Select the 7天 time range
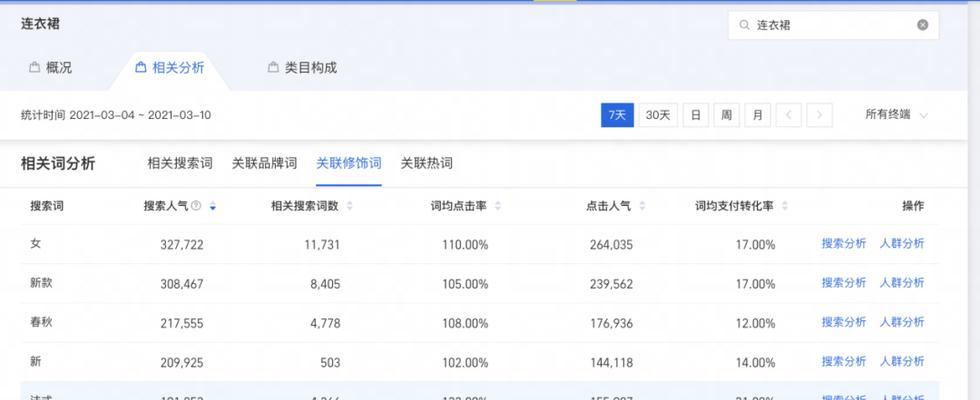The image size is (980, 400). pos(618,115)
